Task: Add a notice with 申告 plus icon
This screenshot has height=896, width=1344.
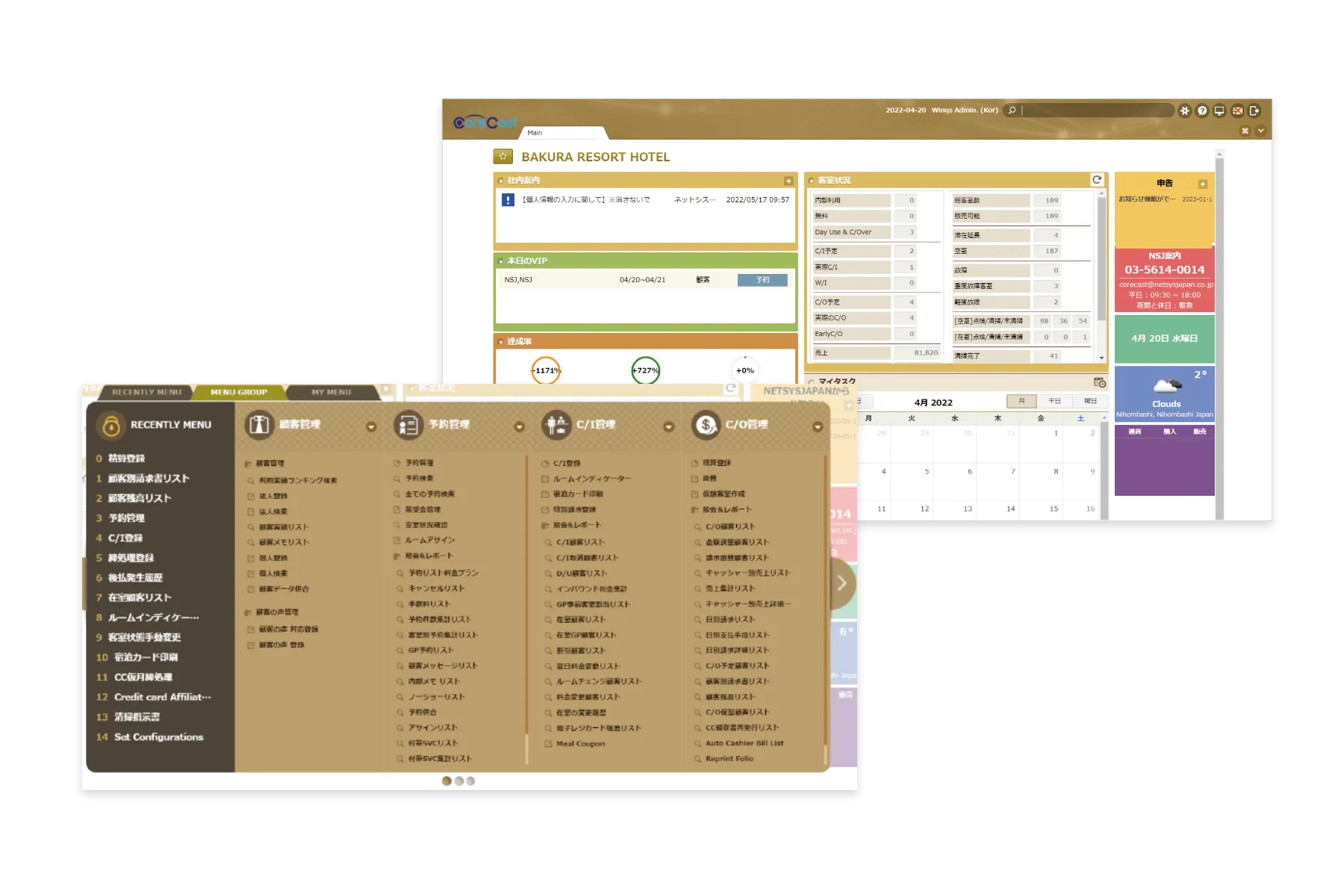Action: 1202,184
